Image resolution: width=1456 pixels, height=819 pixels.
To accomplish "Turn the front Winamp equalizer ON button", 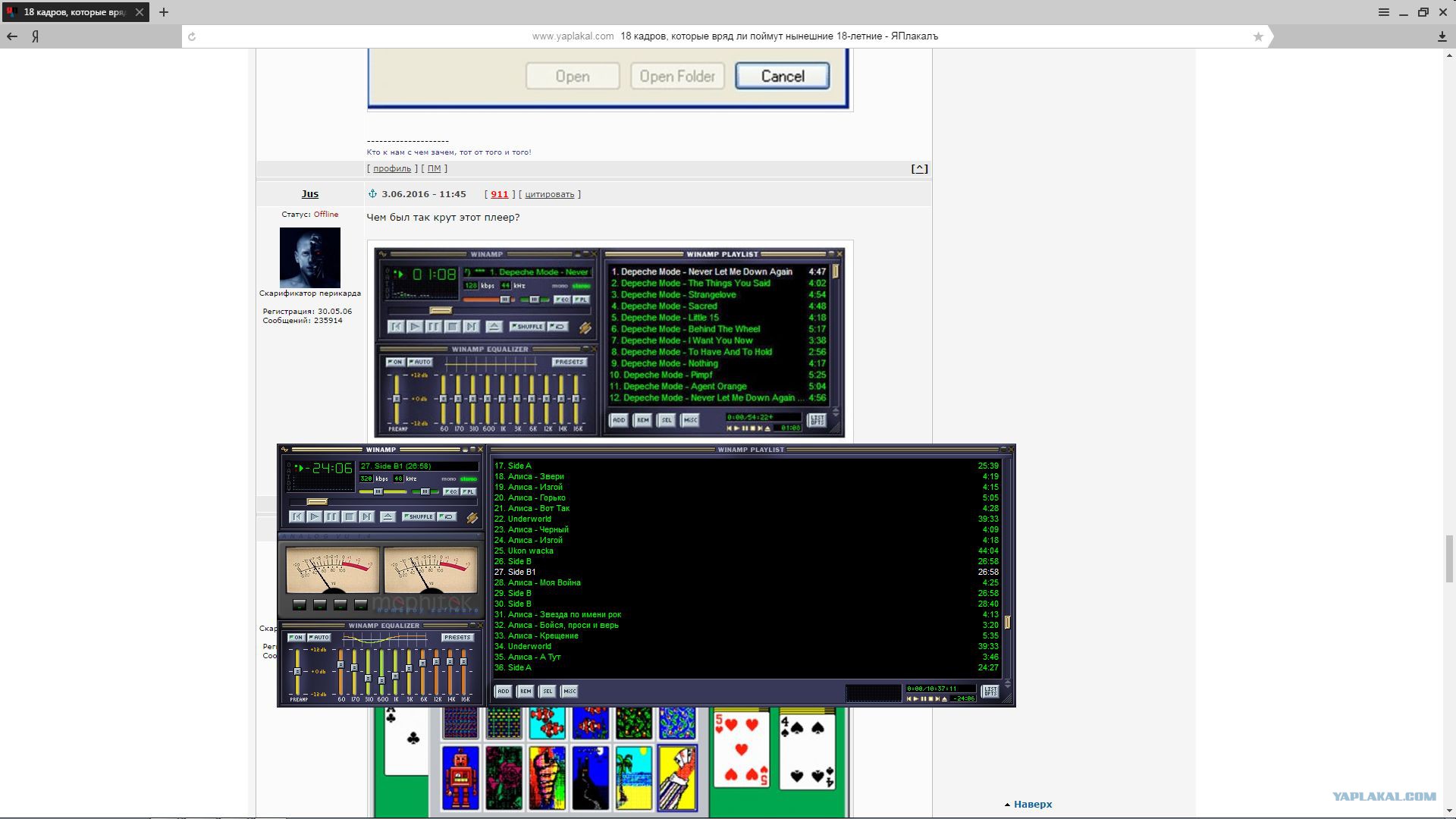I will tap(296, 638).
